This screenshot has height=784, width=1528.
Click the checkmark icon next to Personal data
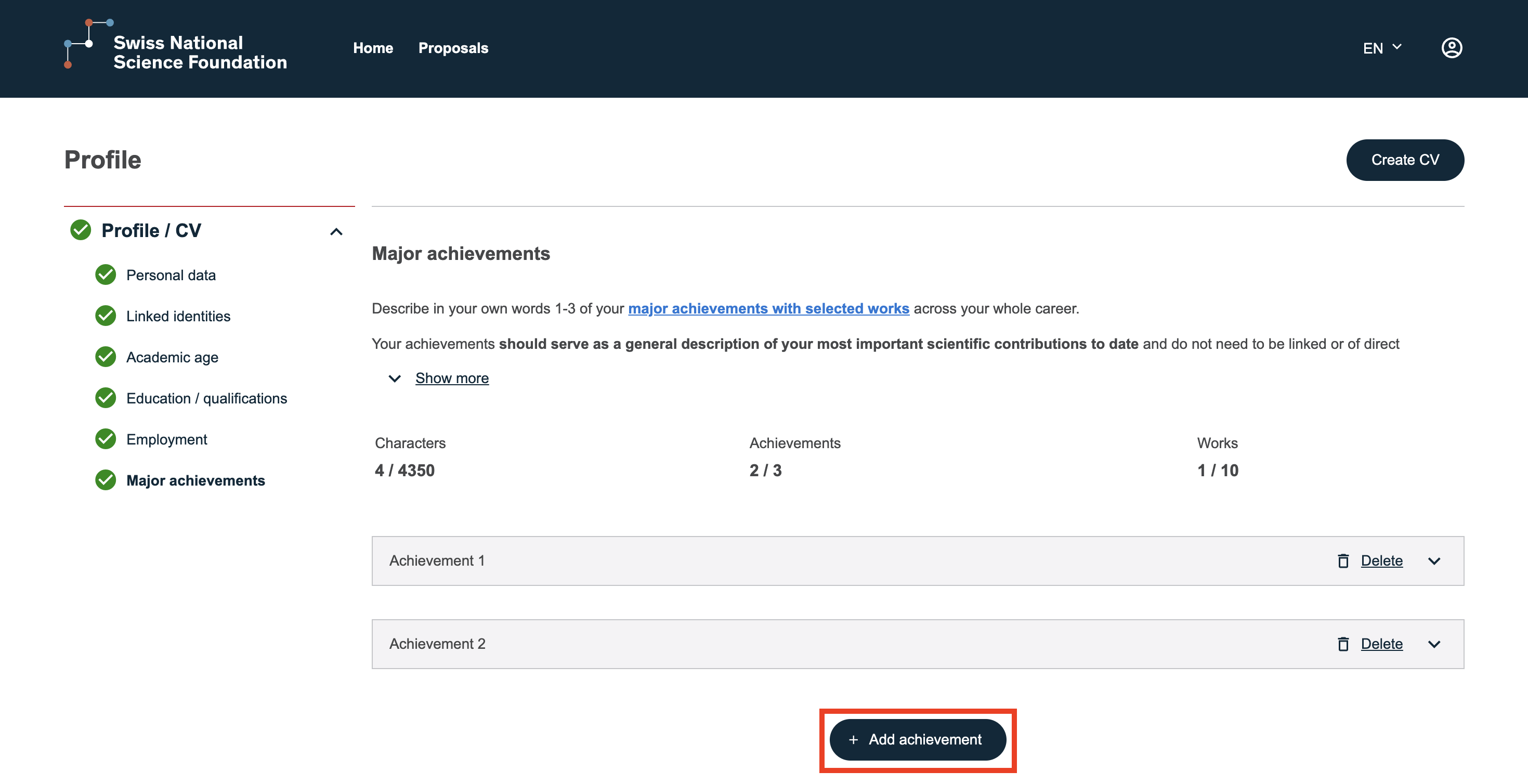coord(106,275)
